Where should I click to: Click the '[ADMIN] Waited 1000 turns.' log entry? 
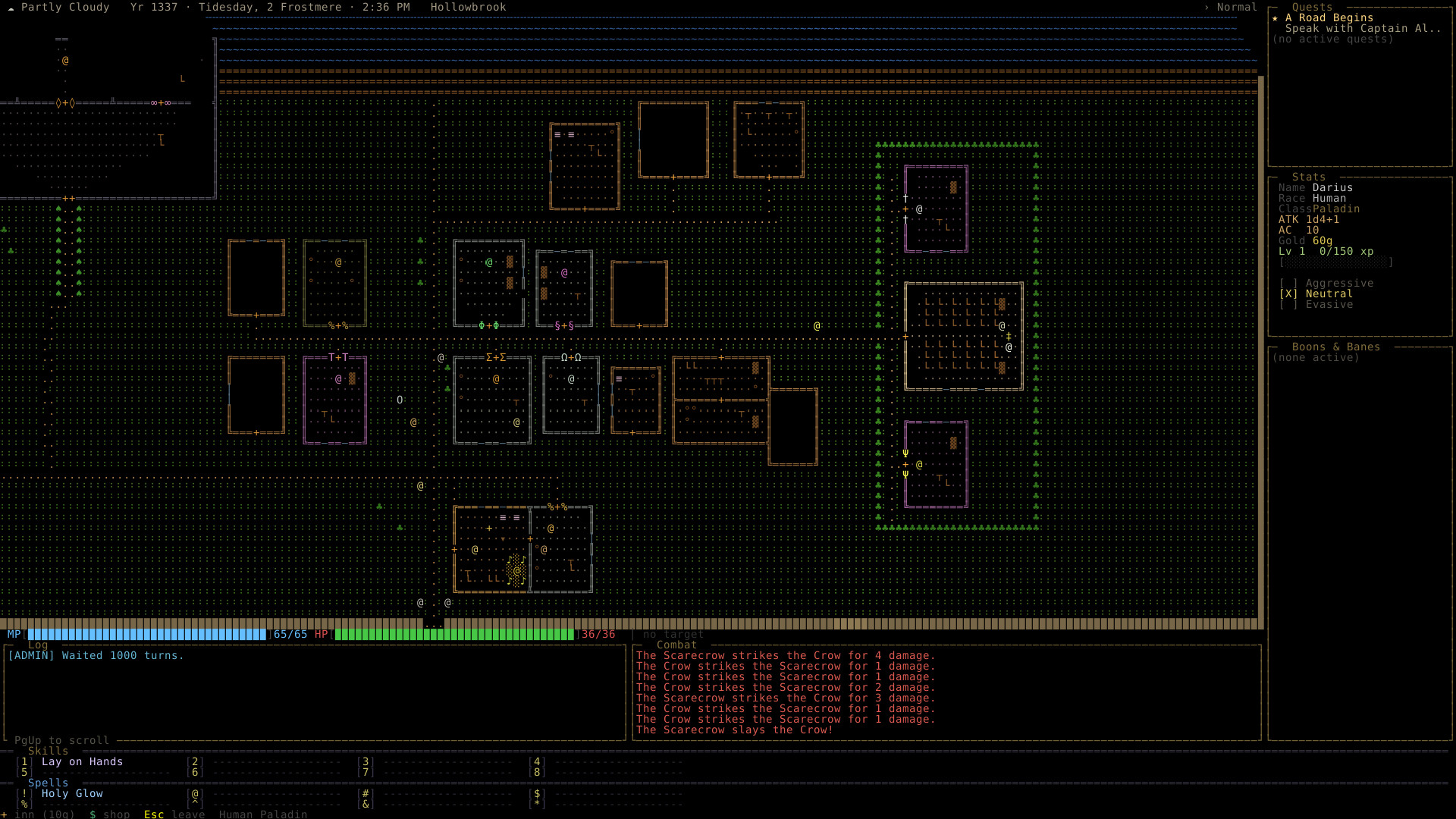pos(96,656)
